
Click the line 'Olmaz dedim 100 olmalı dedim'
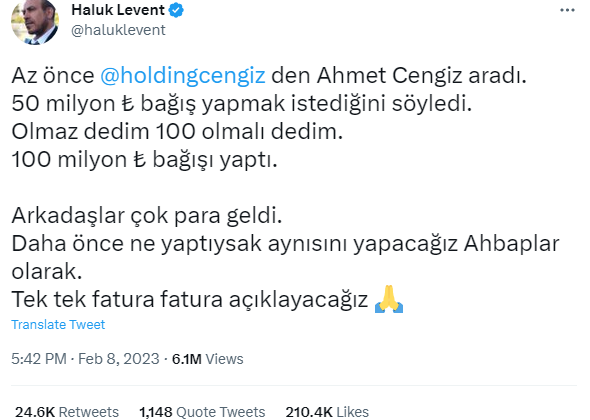(x=177, y=131)
